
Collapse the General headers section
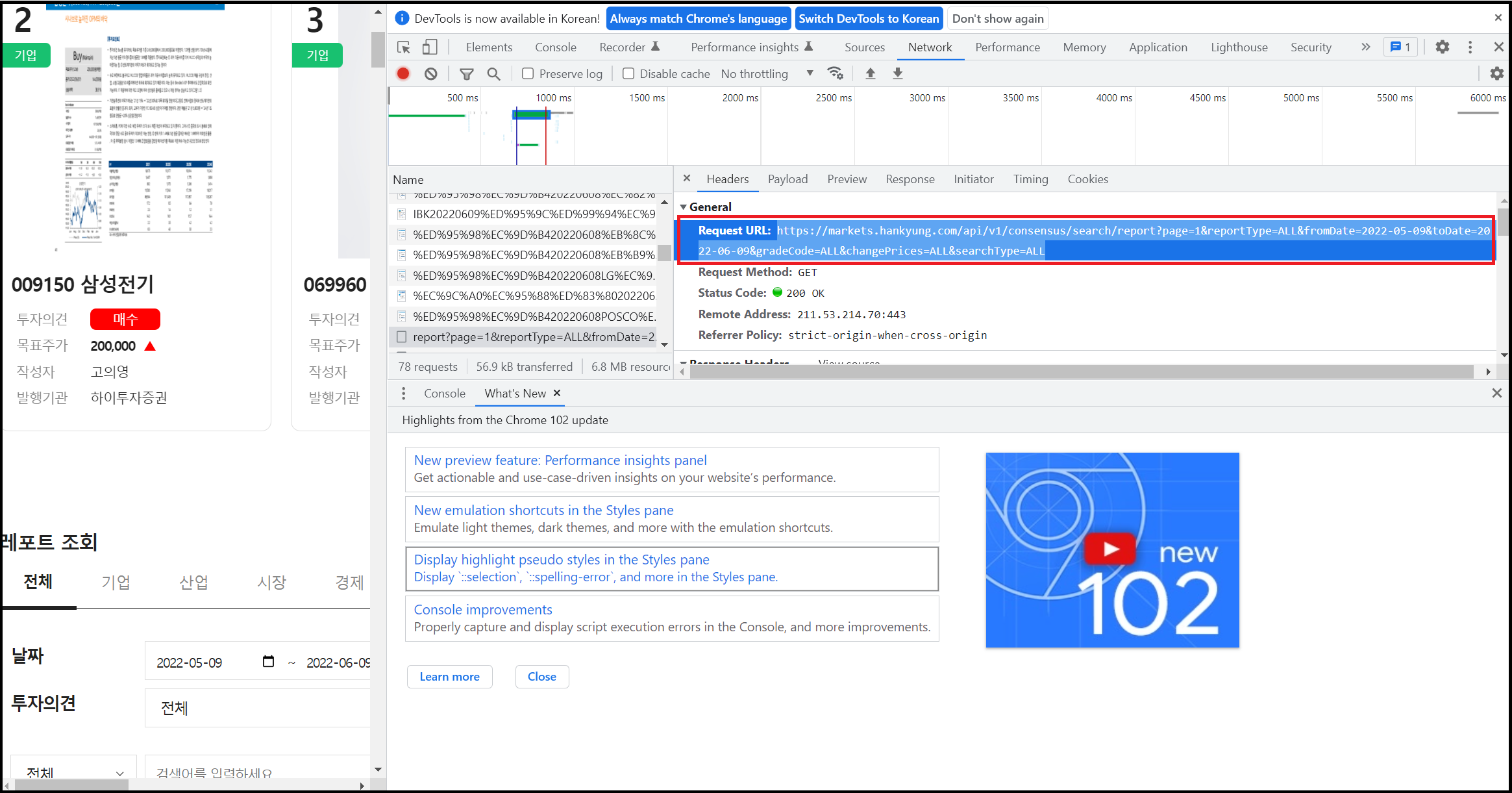pos(684,207)
